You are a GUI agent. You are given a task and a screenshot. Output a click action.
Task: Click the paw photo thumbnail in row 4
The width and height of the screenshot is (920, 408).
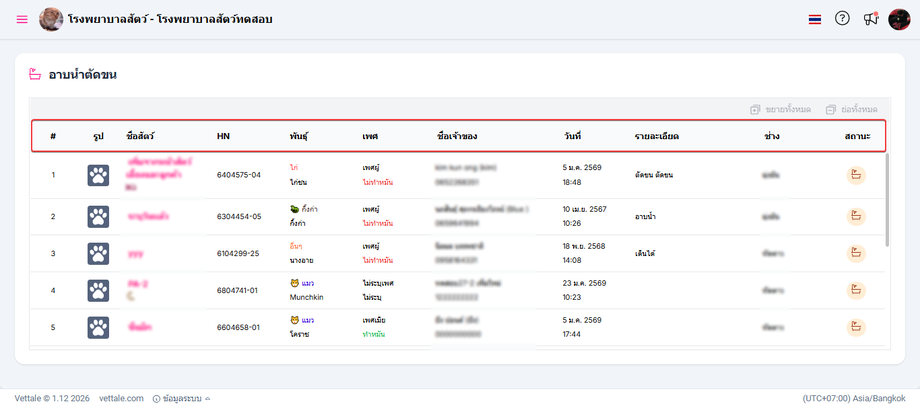pyautogui.click(x=98, y=291)
